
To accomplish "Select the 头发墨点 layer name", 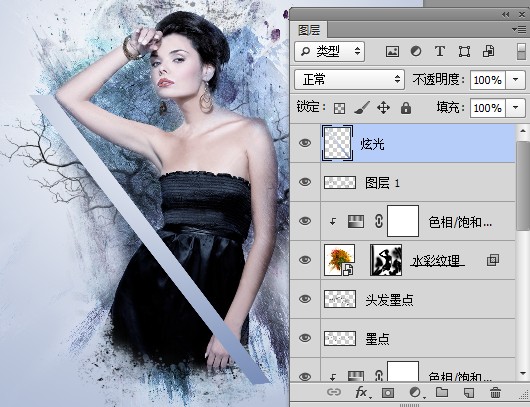I will [x=389, y=300].
